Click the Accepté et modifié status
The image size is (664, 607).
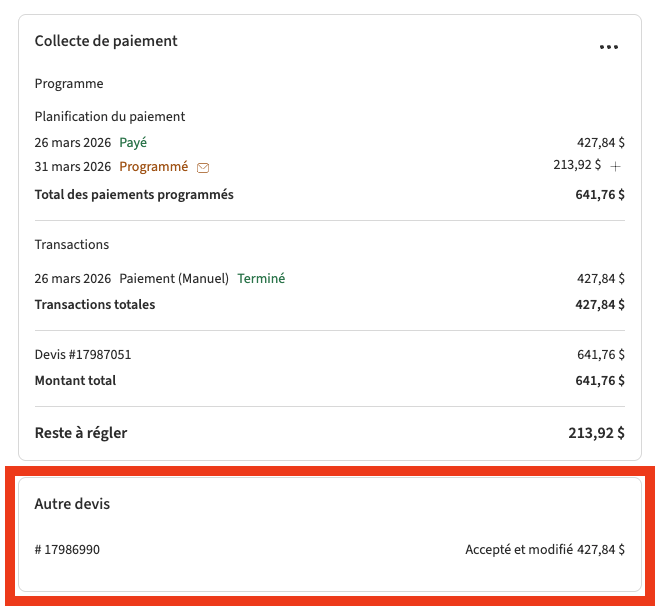(x=519, y=549)
